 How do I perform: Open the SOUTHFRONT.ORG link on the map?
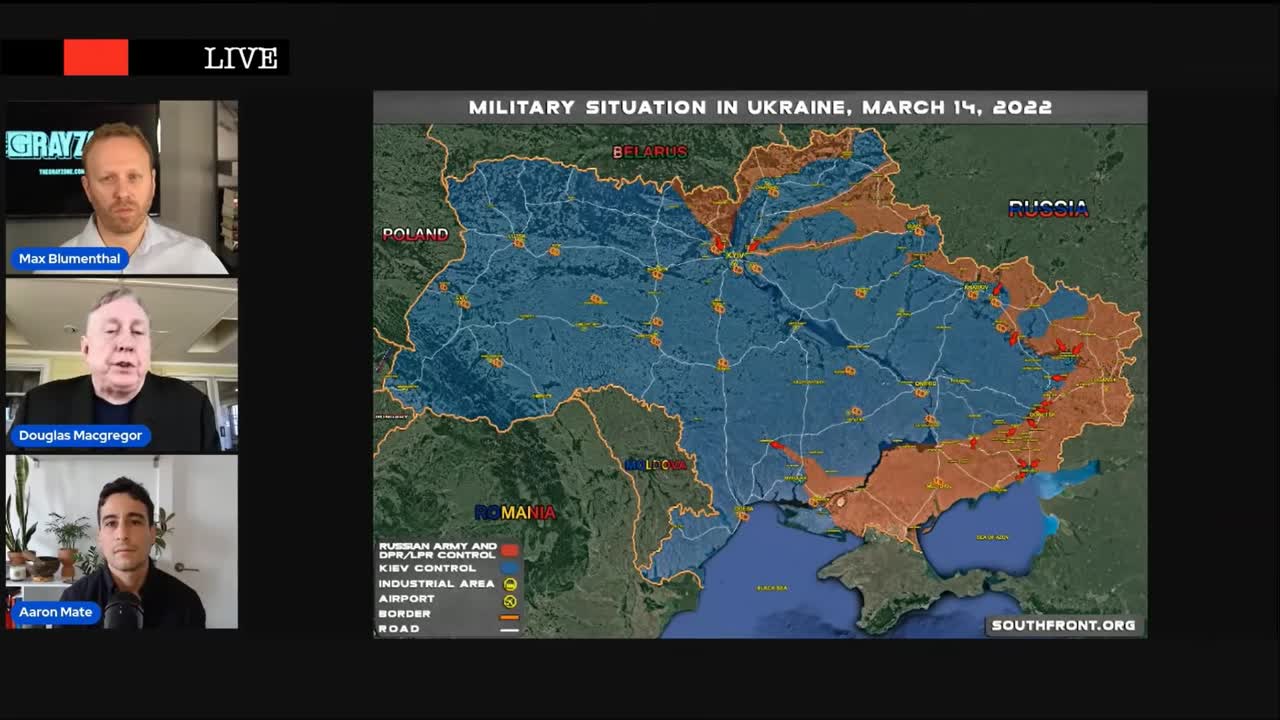point(1063,625)
